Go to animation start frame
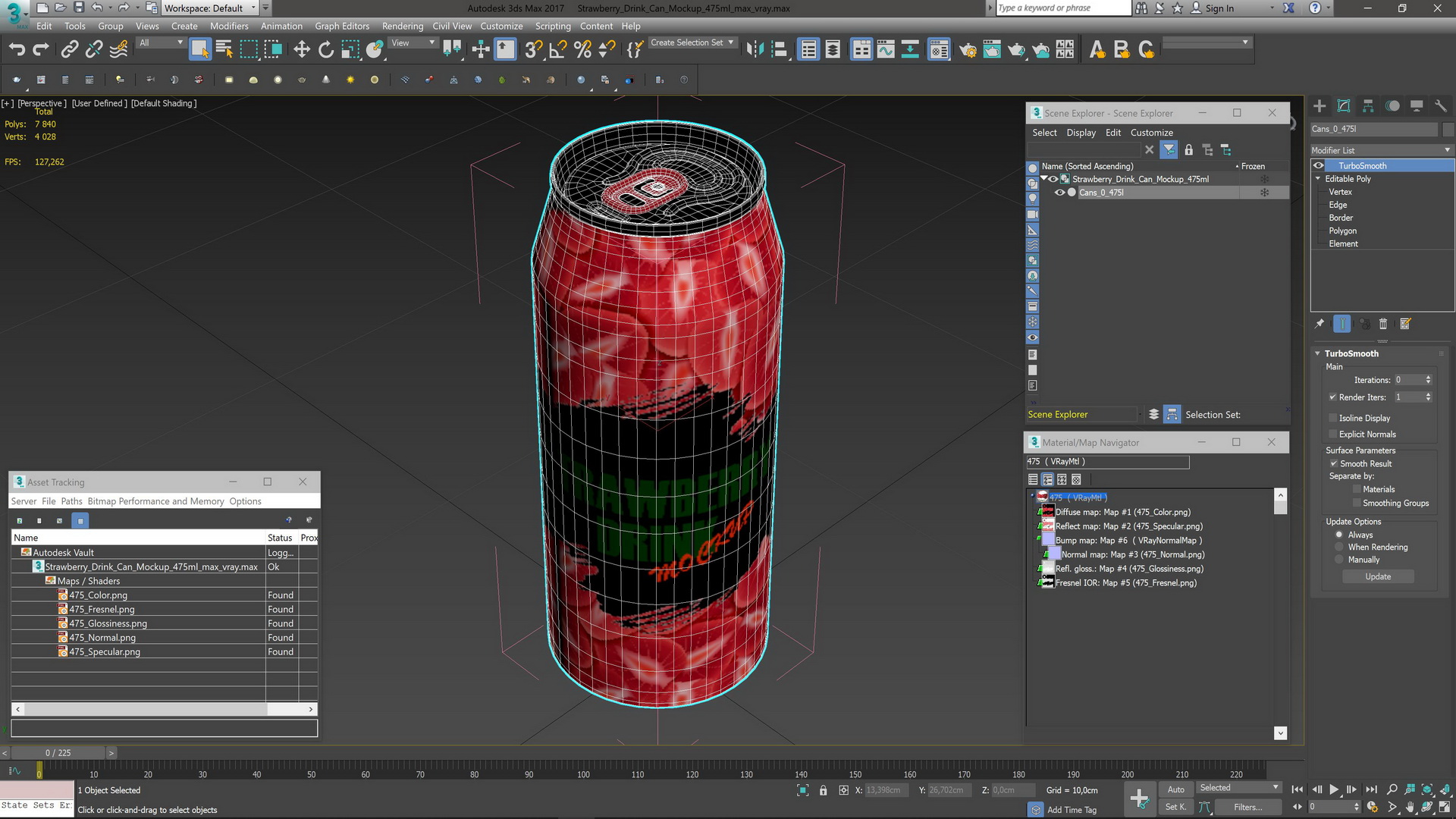The image size is (1456, 819). (x=1298, y=789)
